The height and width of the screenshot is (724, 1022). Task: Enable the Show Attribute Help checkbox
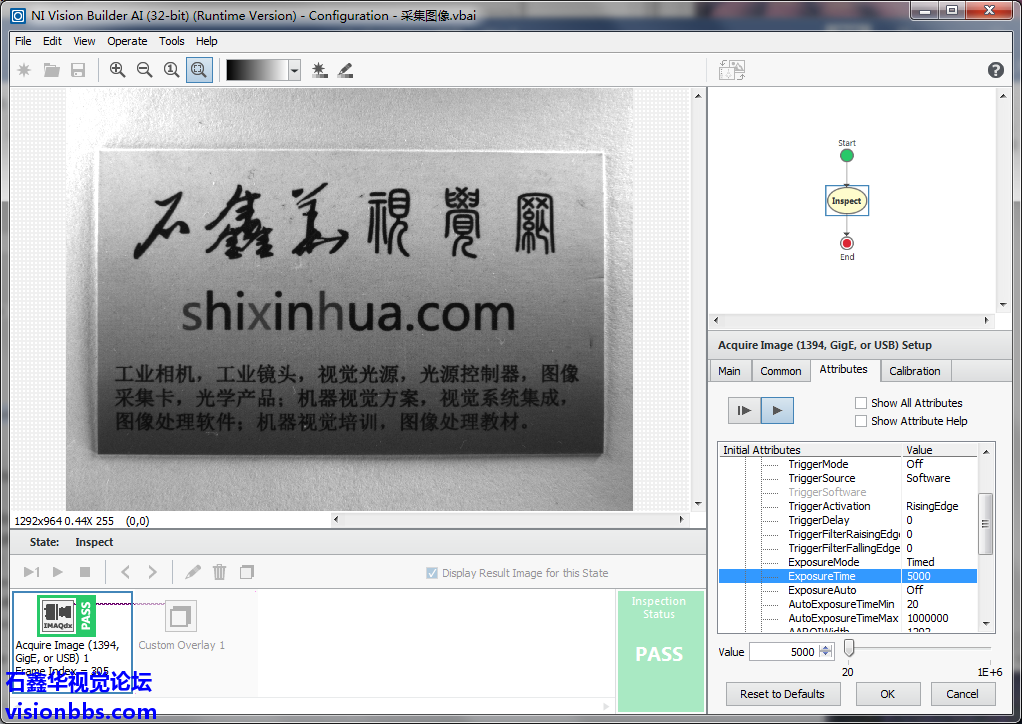[x=861, y=421]
